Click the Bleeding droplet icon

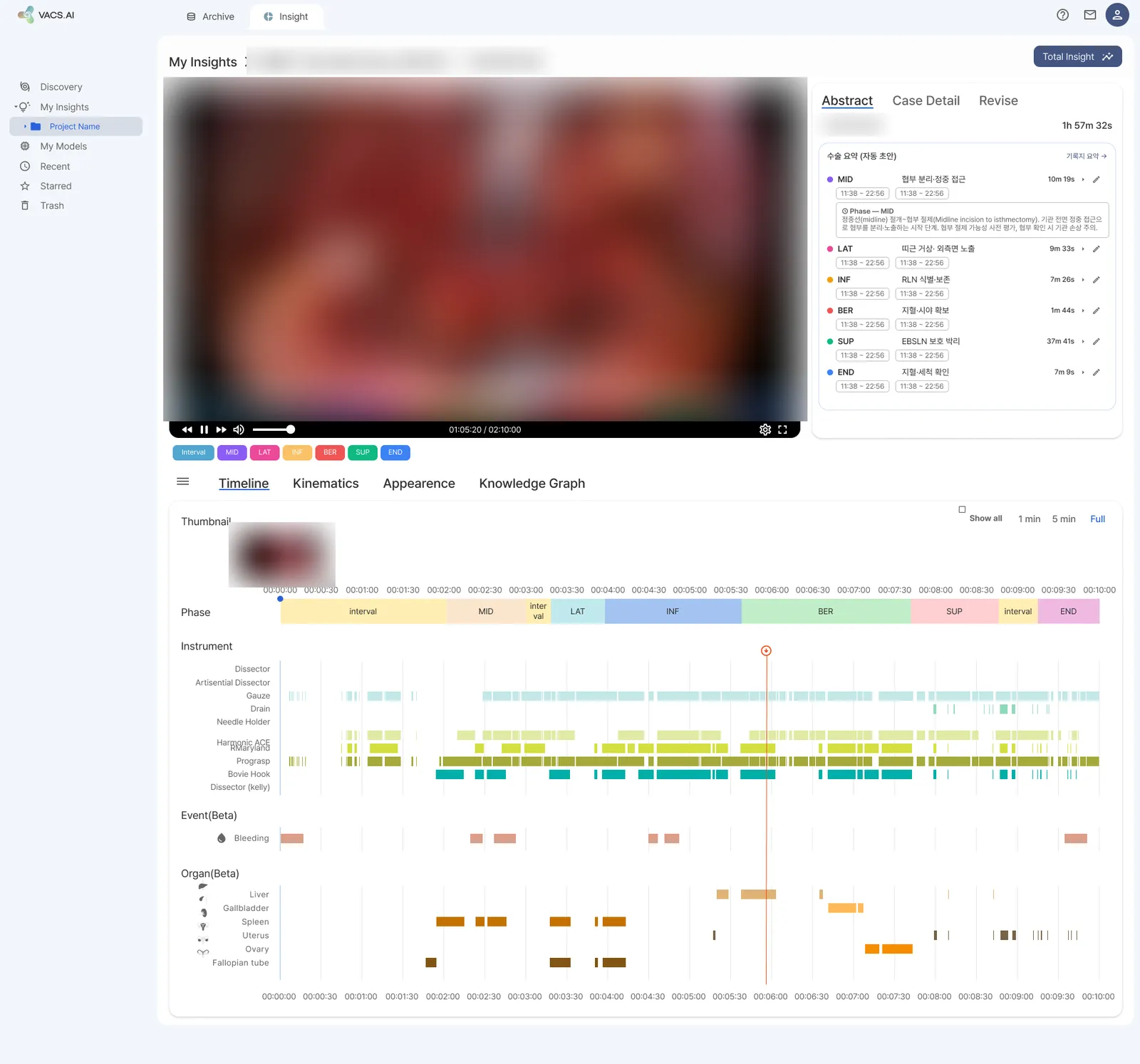coord(222,838)
